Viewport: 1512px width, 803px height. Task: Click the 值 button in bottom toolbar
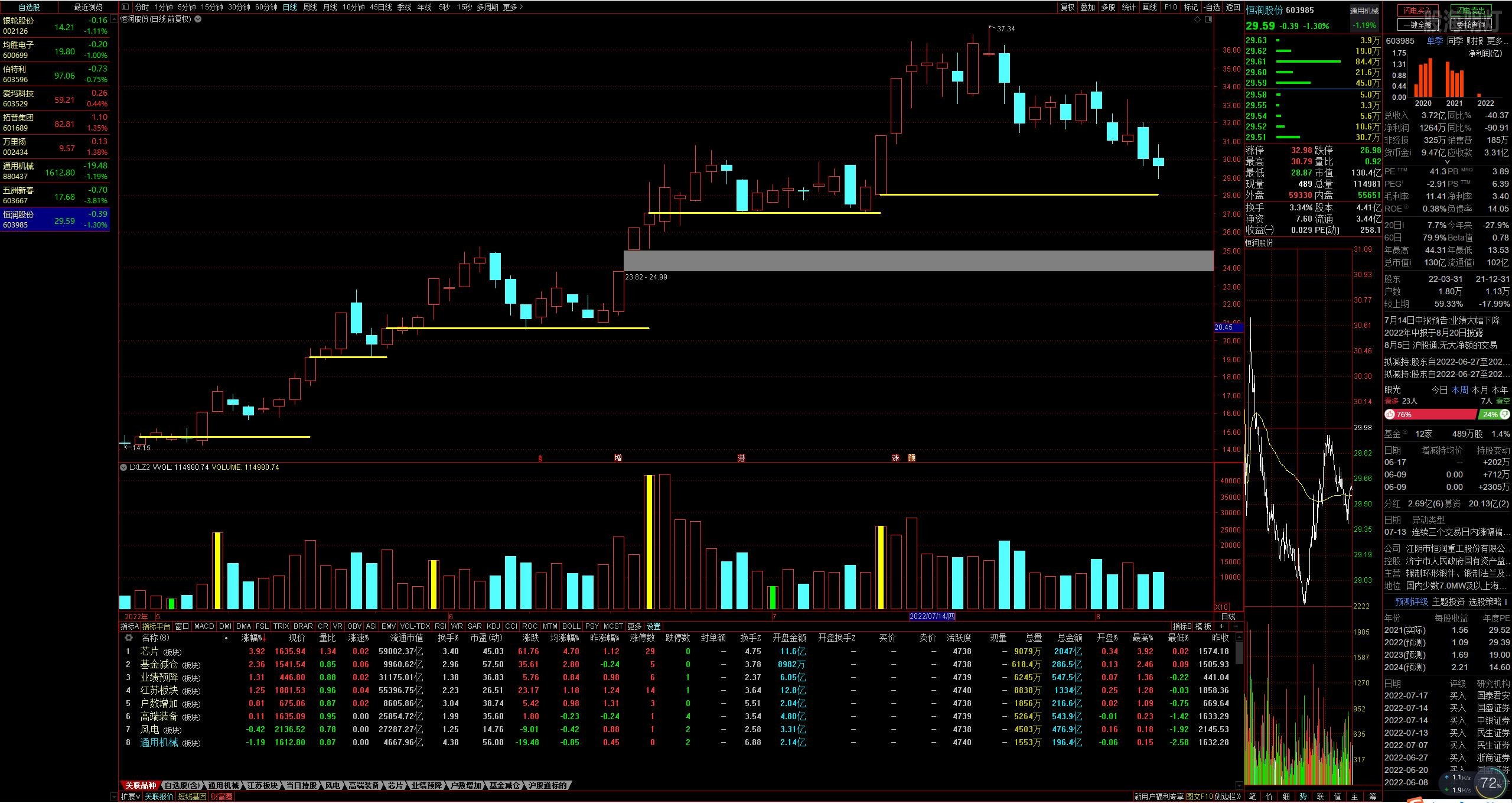tap(1338, 797)
